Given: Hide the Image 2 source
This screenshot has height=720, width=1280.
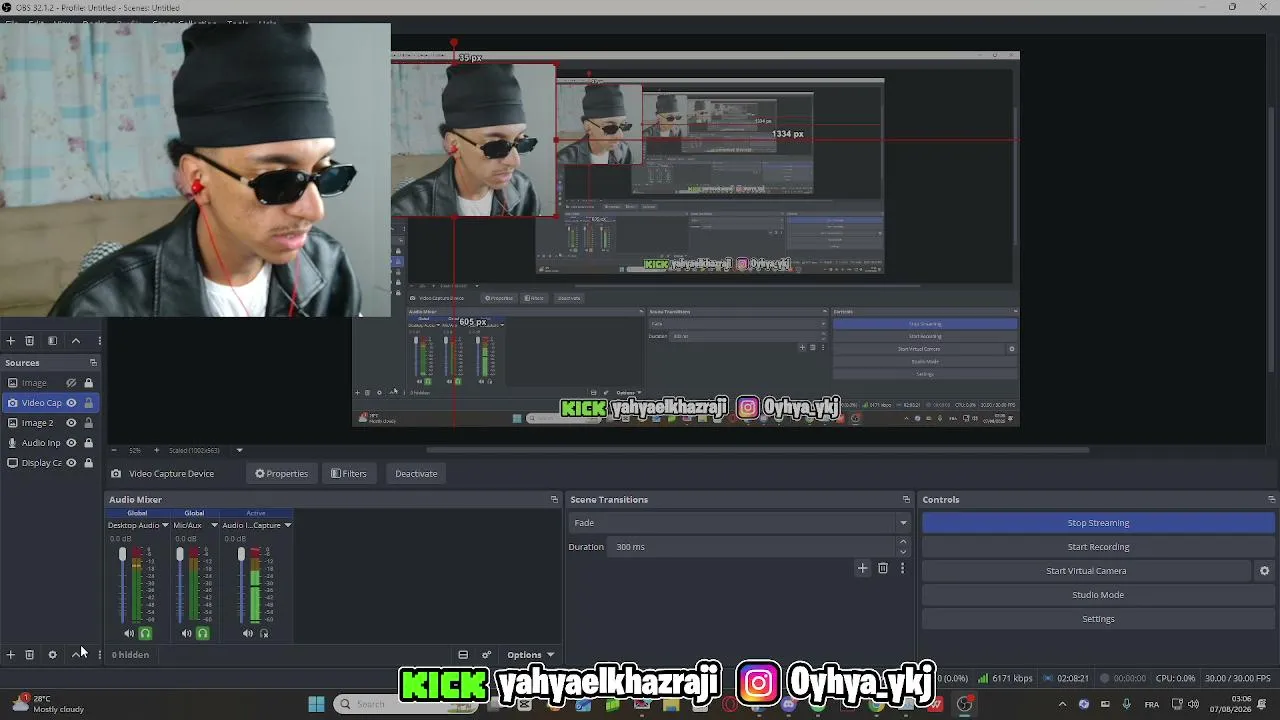Looking at the screenshot, I should pyautogui.click(x=71, y=423).
